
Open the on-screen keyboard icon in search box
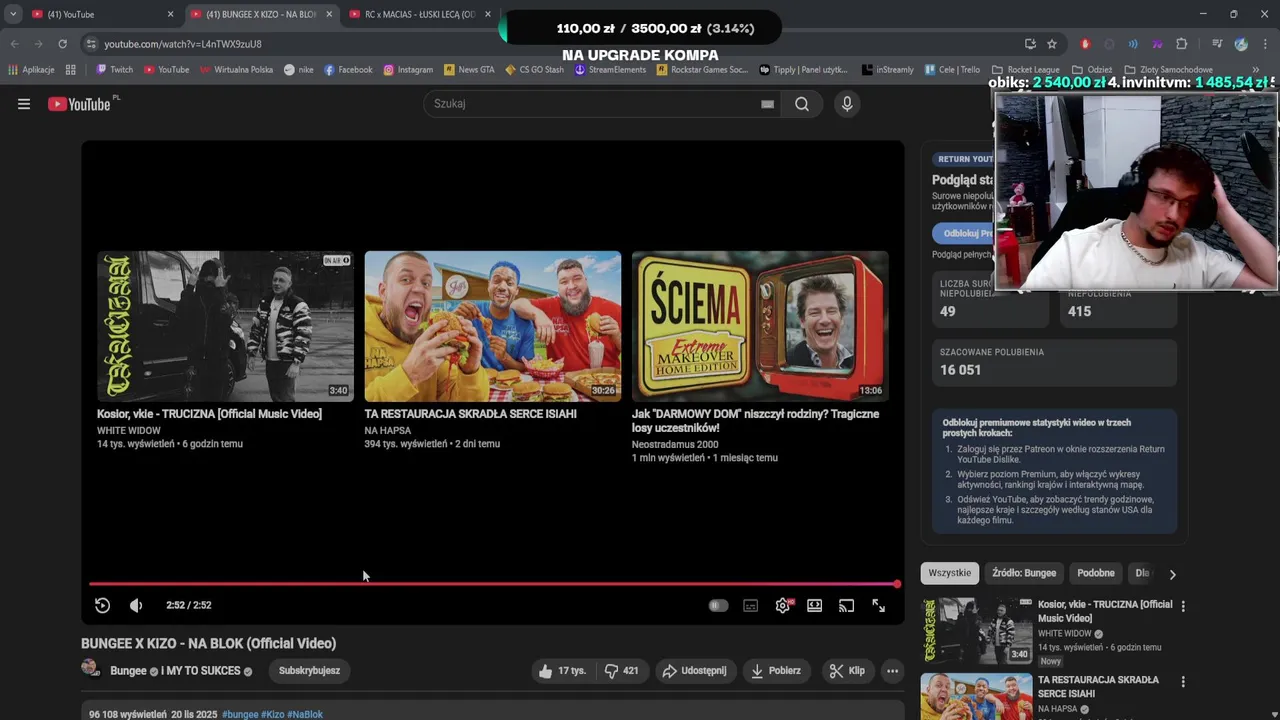(767, 104)
